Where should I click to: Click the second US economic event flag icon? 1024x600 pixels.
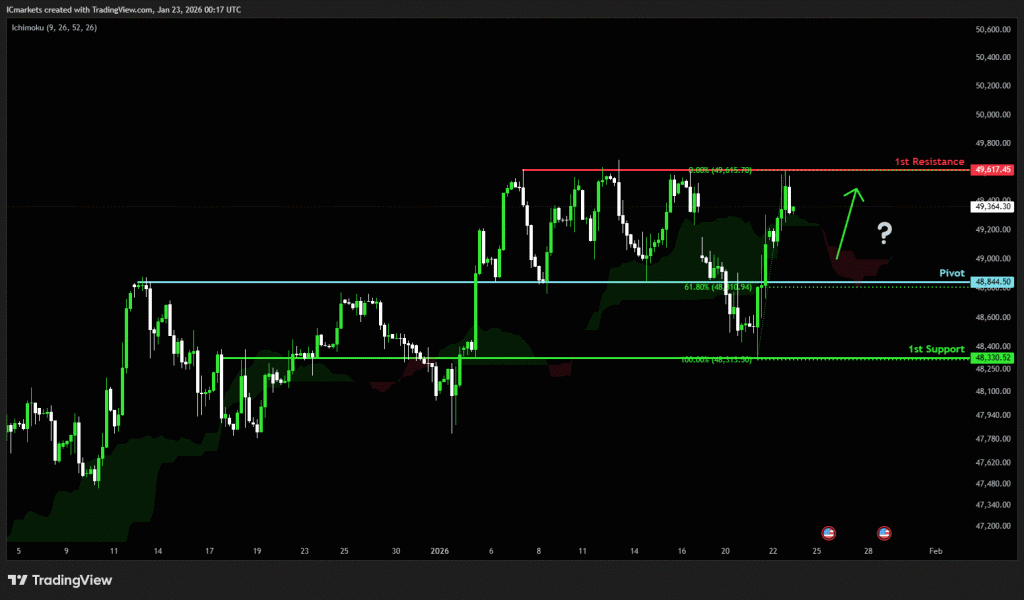(x=884, y=532)
